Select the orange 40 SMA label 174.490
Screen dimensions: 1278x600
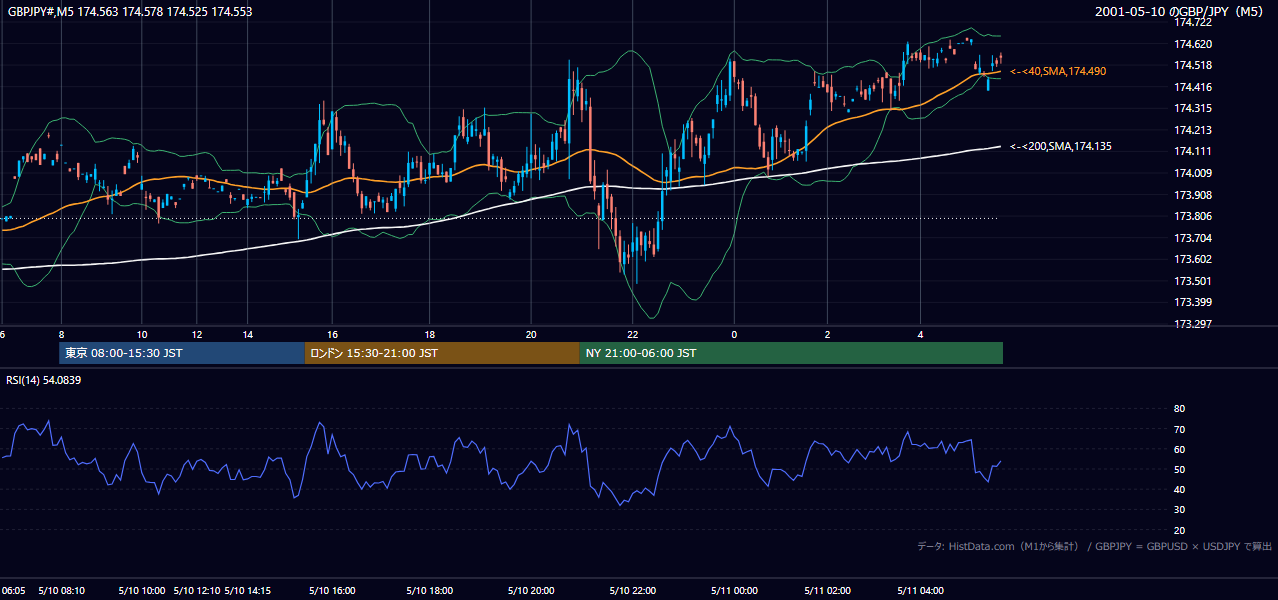1058,72
